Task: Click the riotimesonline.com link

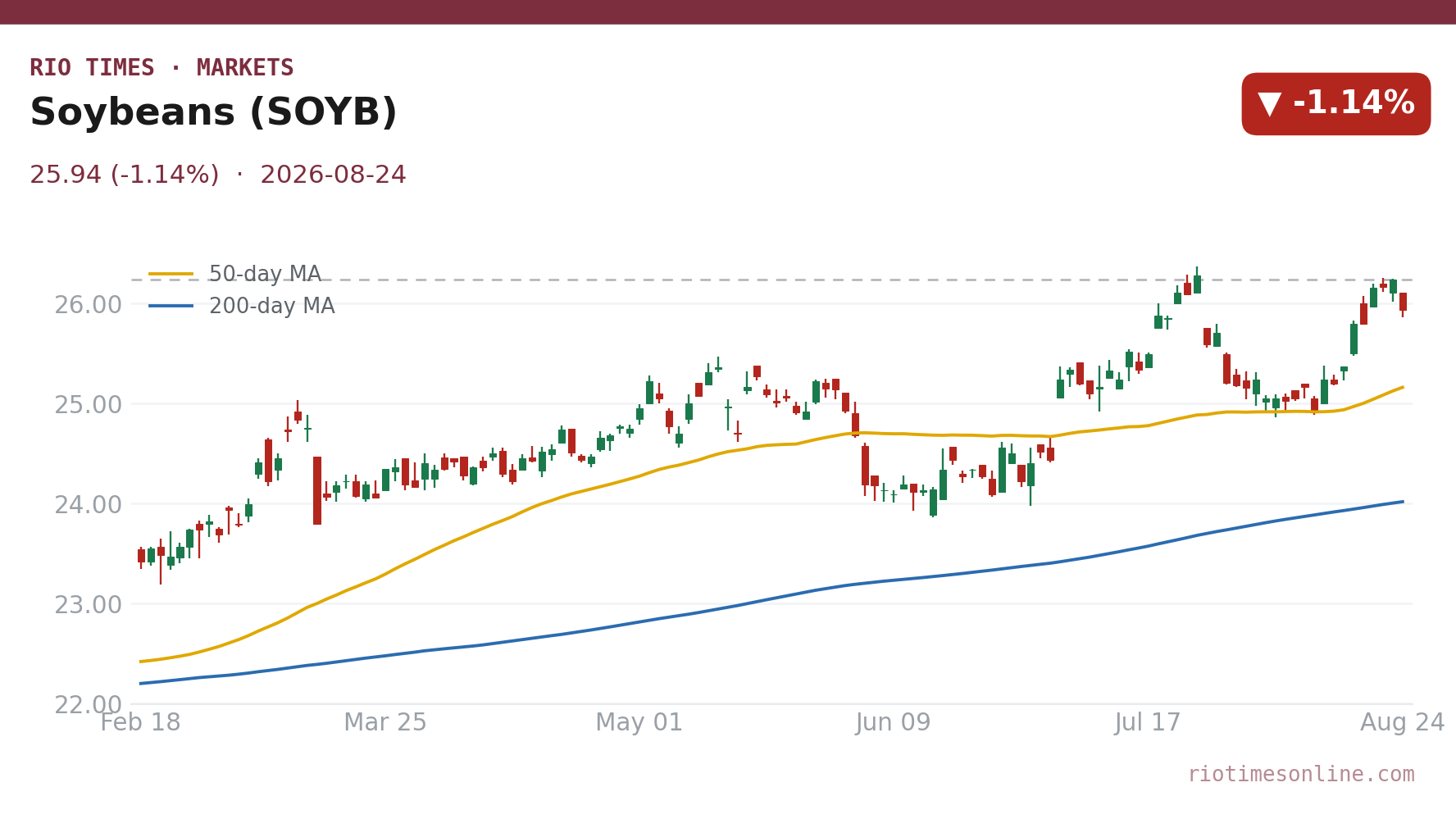Action: 1301,775
